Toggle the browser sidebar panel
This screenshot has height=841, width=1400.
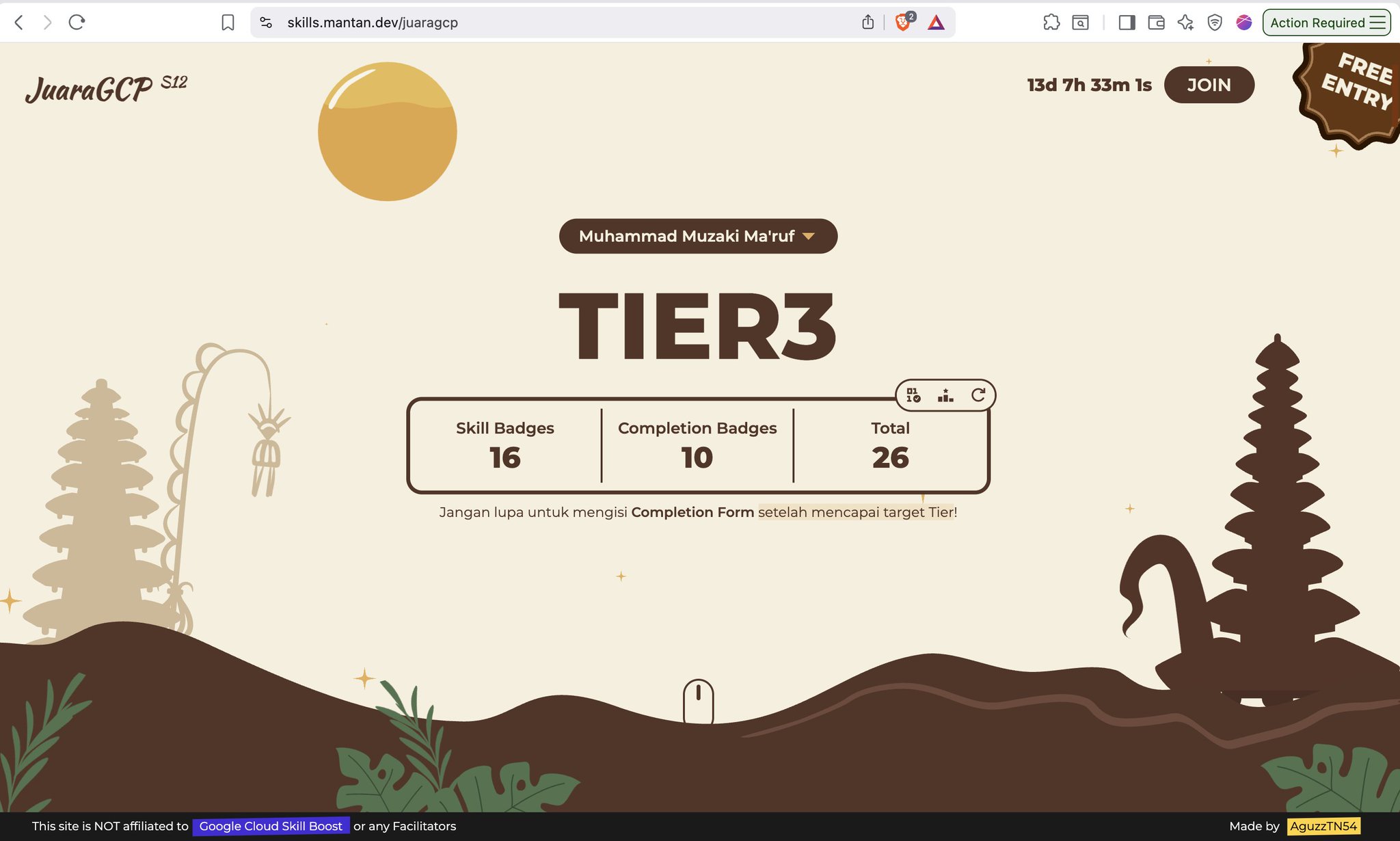(x=1127, y=23)
